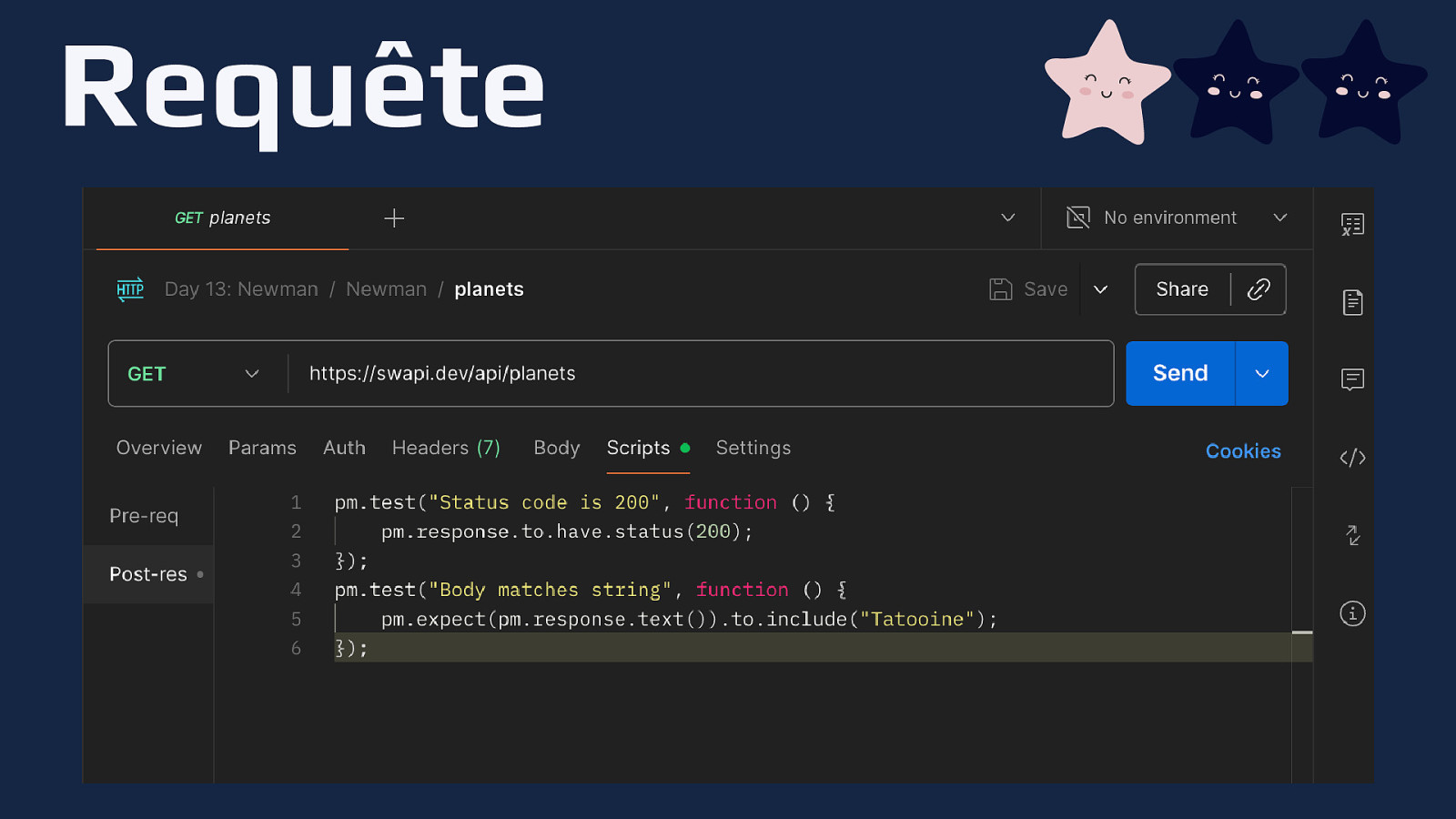Screen dimensions: 1456x819
Task: Click the pink star at top right
Action: [1107, 84]
